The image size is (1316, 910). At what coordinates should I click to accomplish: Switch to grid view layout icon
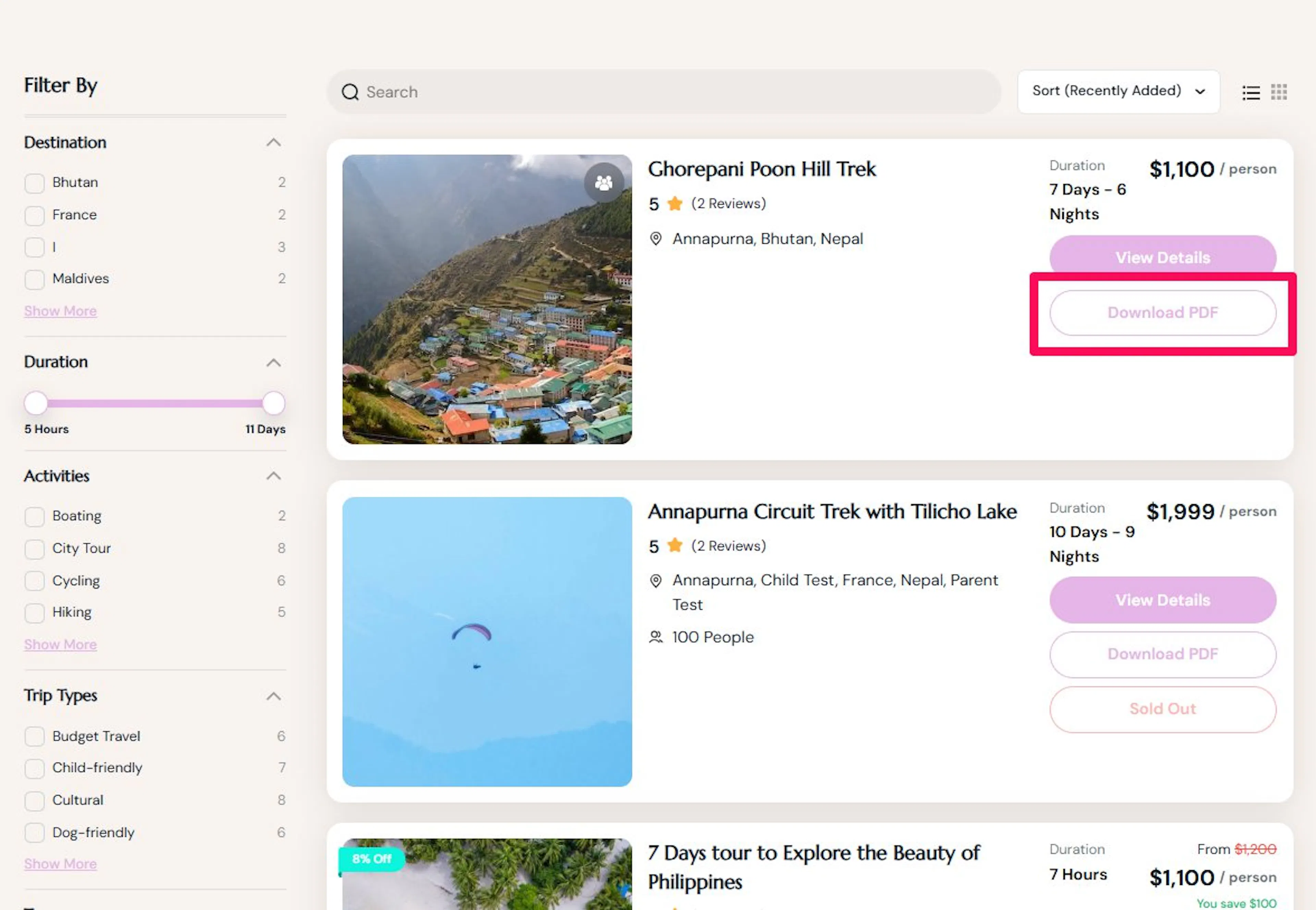pos(1278,92)
